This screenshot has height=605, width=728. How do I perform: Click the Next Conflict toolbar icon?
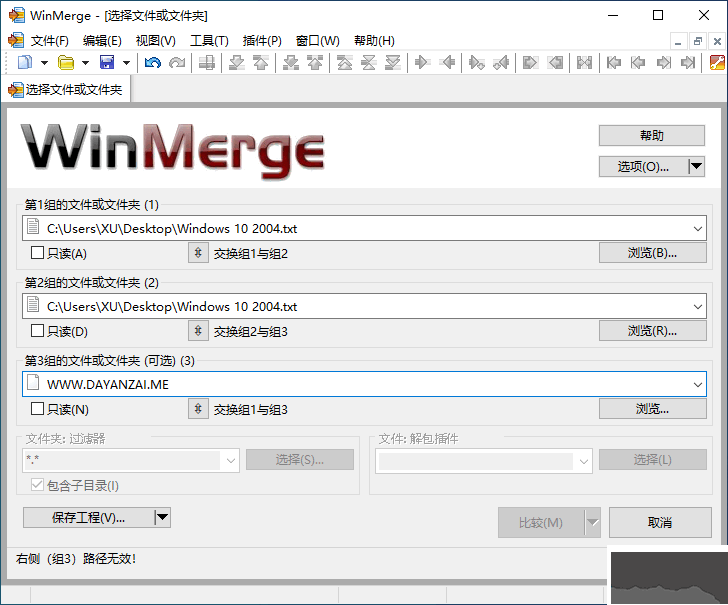[x=291, y=62]
